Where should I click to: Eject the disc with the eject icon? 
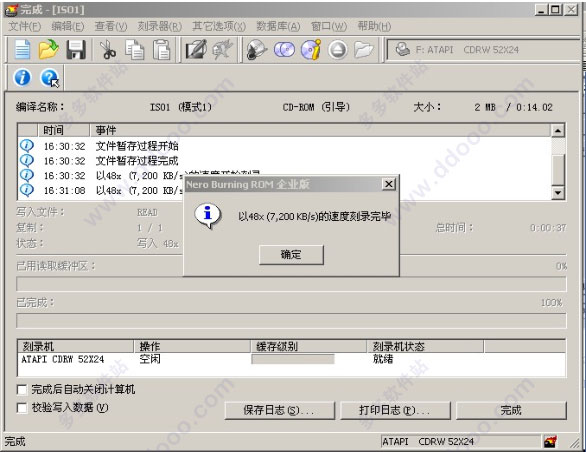point(338,50)
